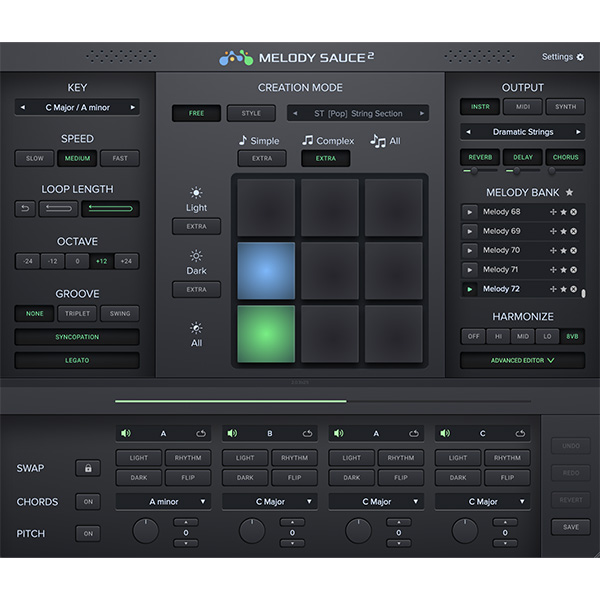Trigger the green glowing melody pad
600x600 pixels.
point(266,334)
